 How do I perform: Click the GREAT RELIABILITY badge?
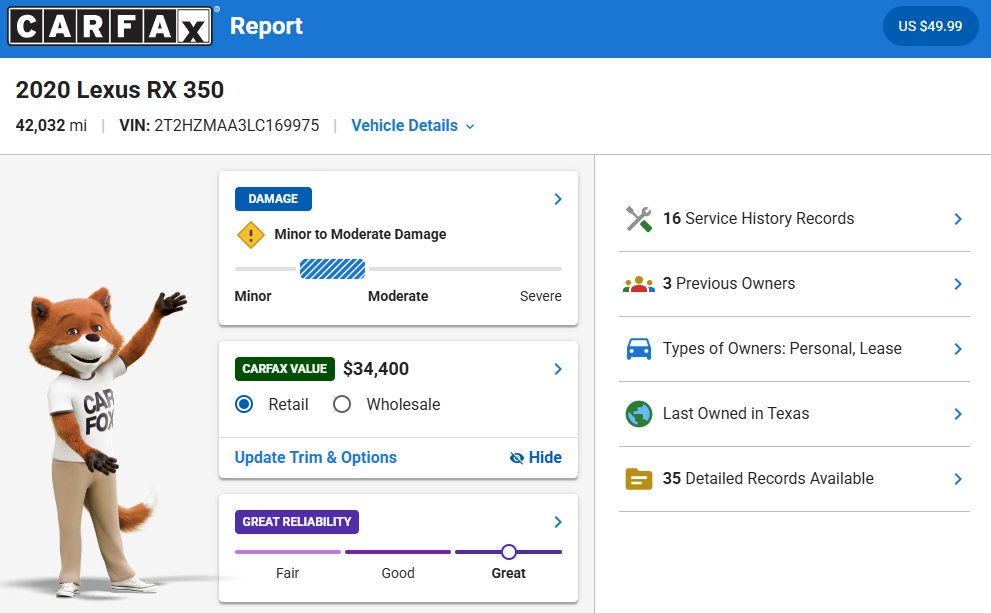(x=297, y=522)
